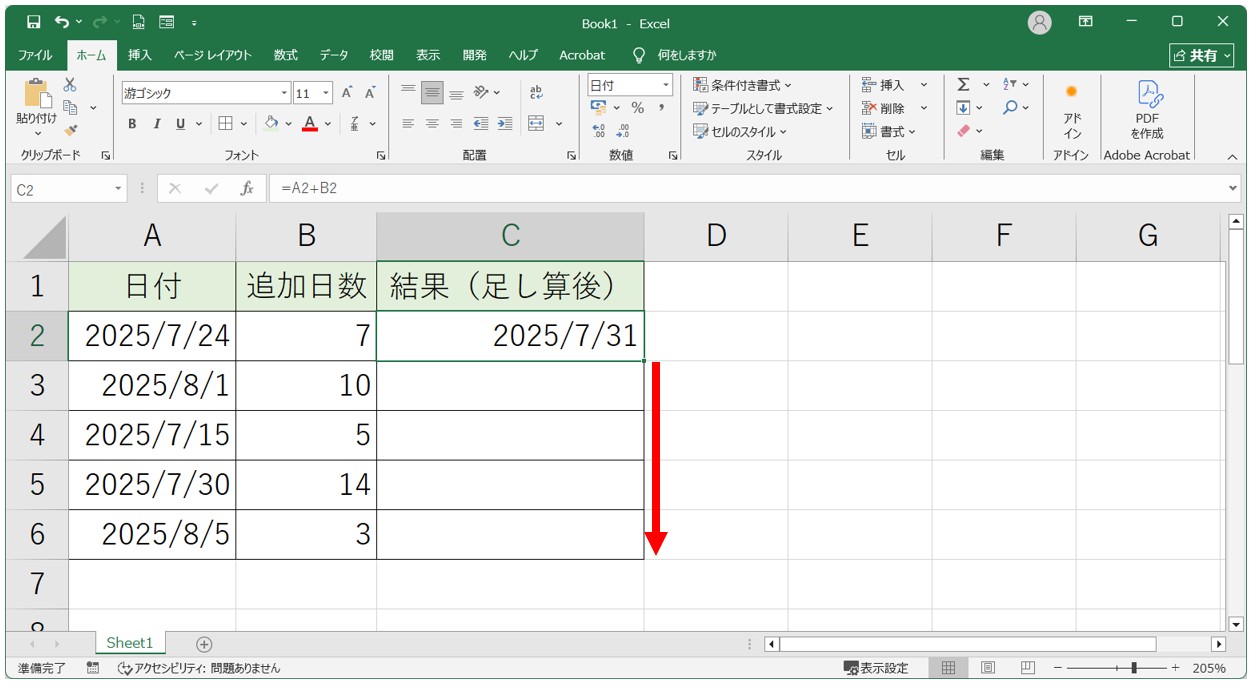Open the font size dropdown showing 11
The height and width of the screenshot is (686, 1254).
[x=328, y=93]
